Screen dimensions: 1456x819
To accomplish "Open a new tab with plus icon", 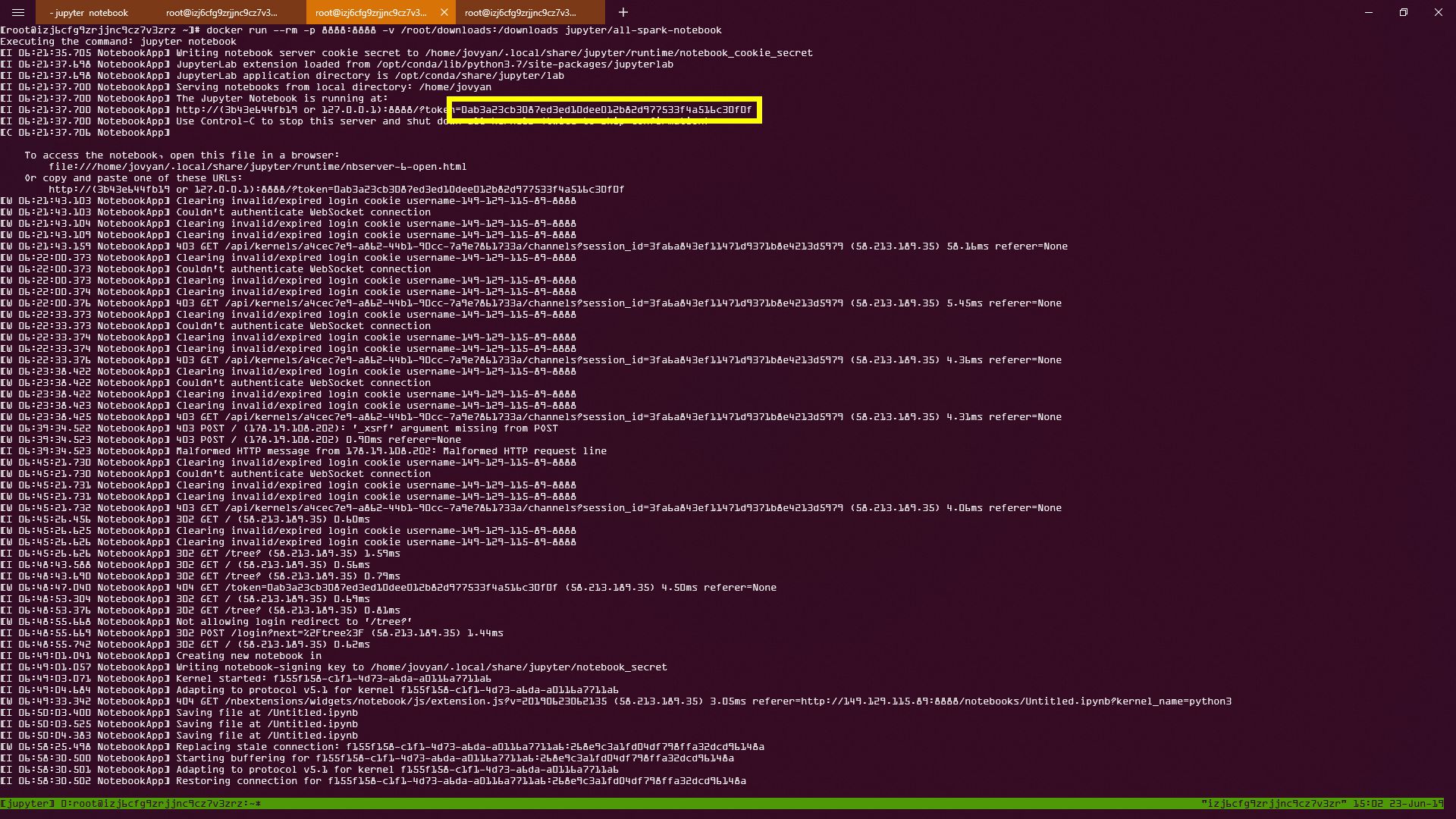I will (x=623, y=12).
